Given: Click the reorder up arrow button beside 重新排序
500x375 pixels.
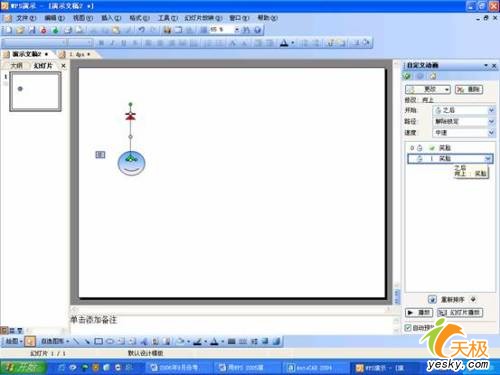Looking at the screenshot, I should pos(432,299).
